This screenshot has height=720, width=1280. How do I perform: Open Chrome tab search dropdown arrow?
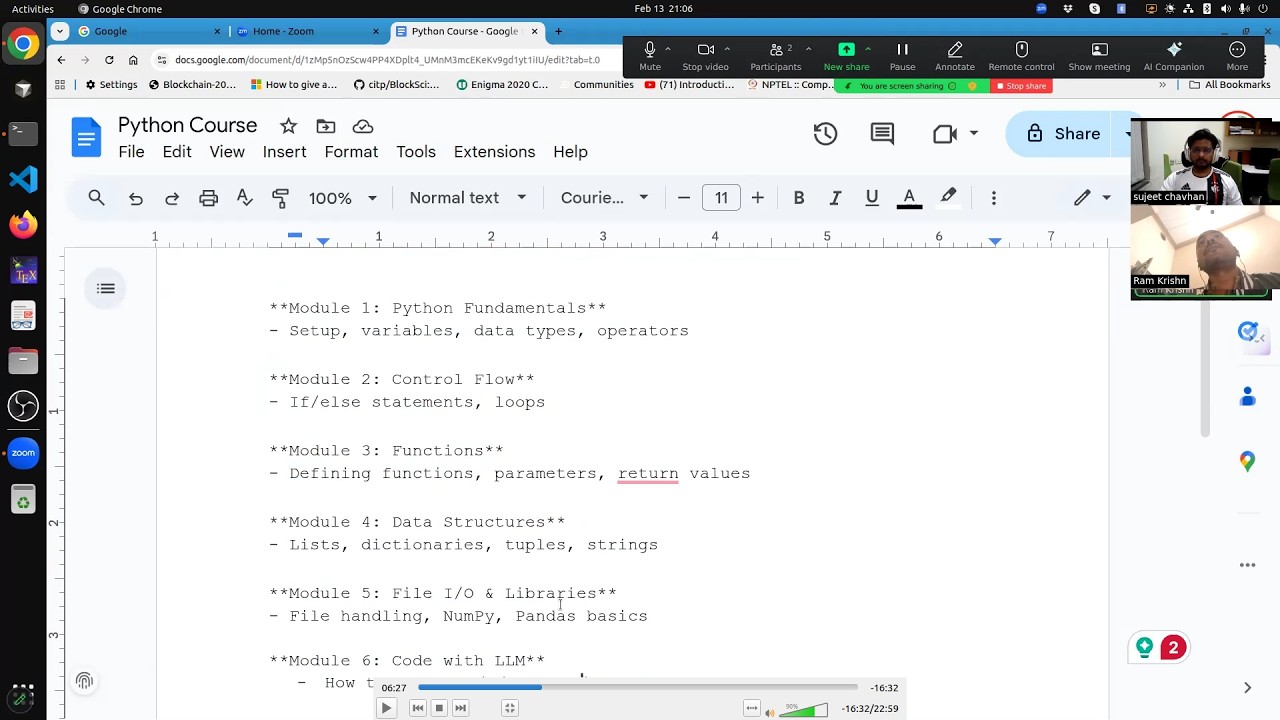pyautogui.click(x=60, y=31)
